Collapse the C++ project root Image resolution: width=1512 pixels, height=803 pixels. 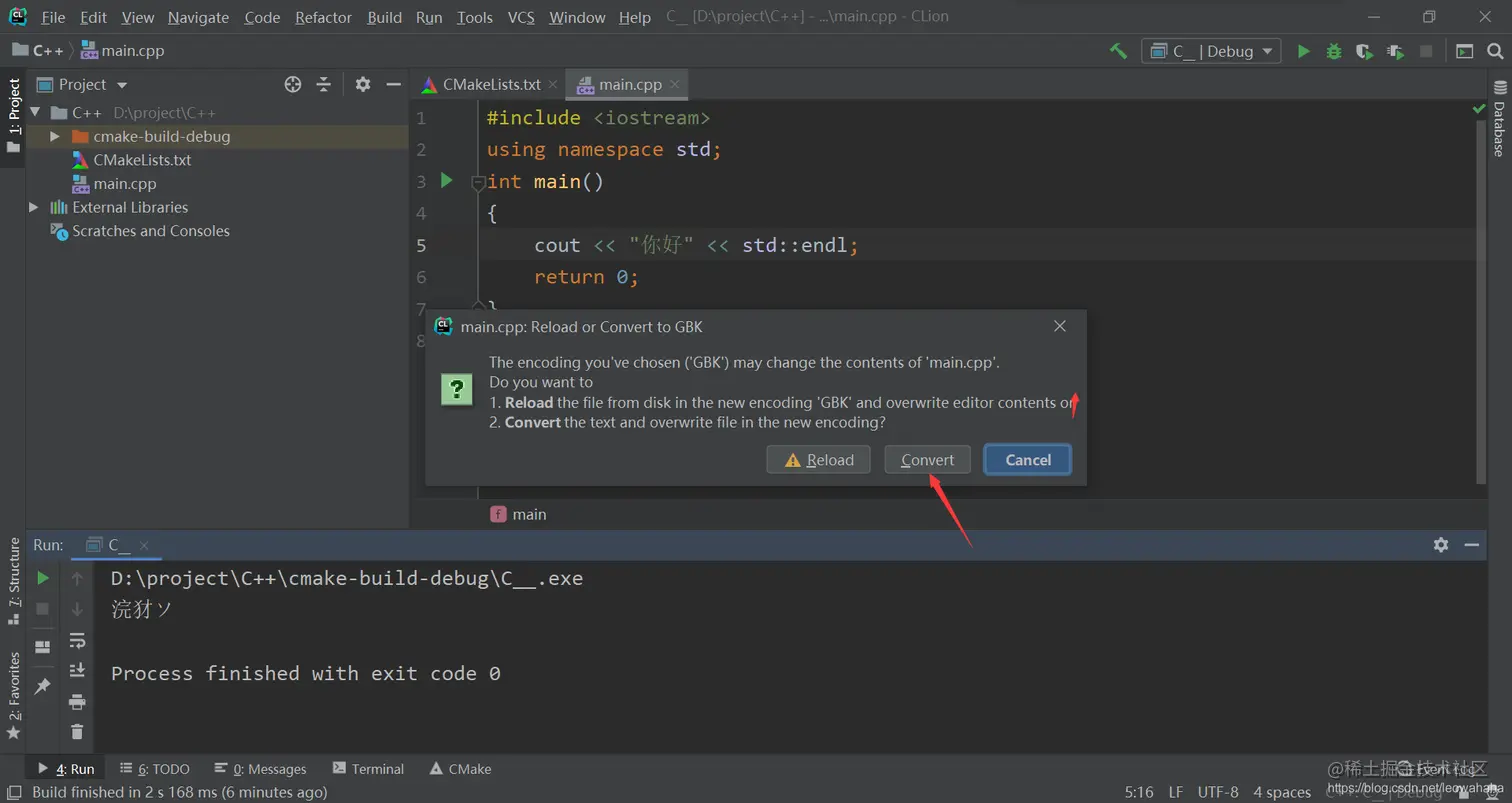pyautogui.click(x=35, y=113)
